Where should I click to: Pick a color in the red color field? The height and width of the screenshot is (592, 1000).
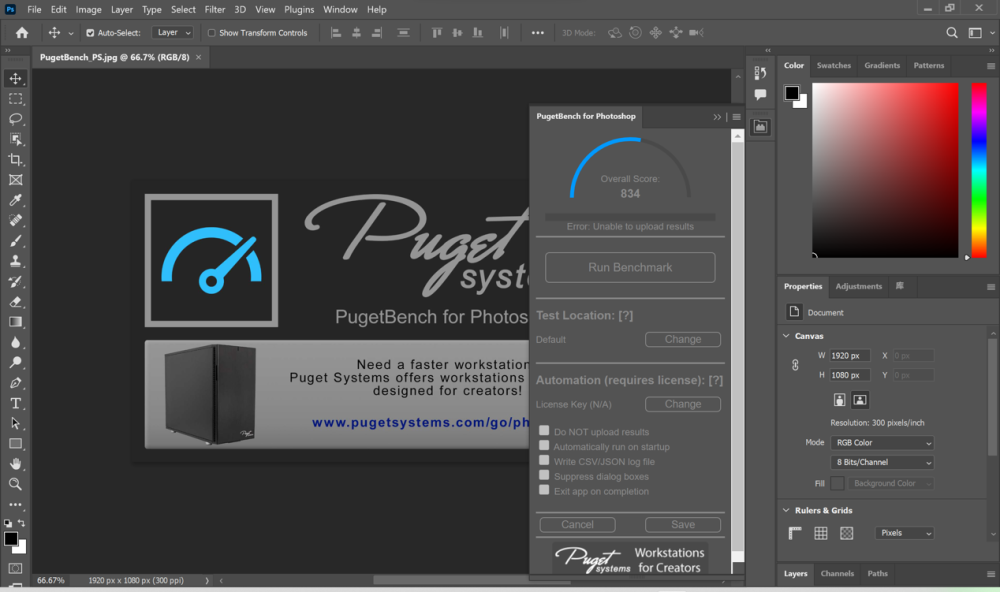(885, 170)
